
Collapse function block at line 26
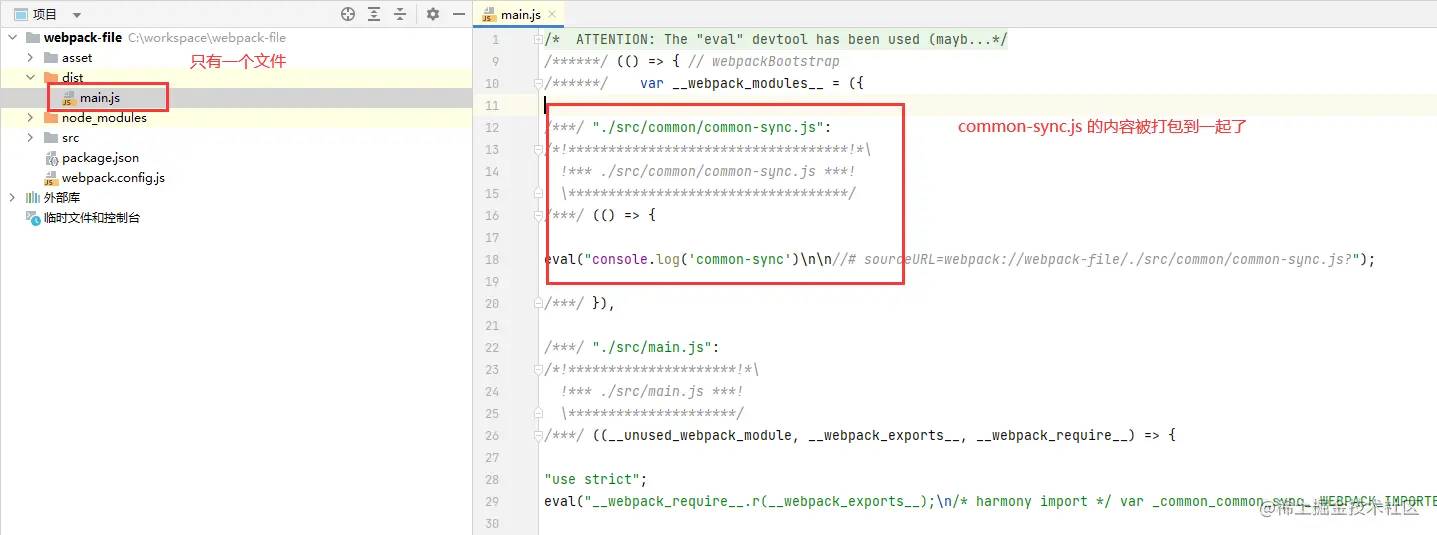coord(539,436)
